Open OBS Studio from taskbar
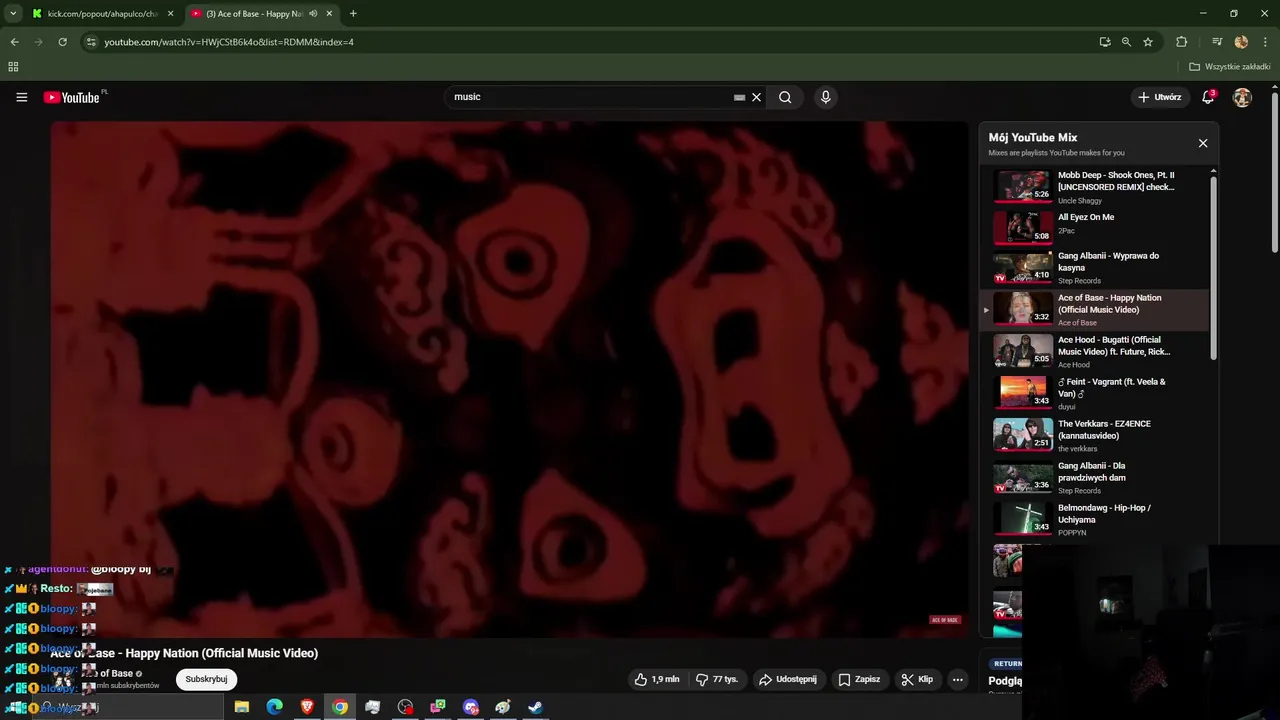Viewport: 1280px width, 720px height. point(405,707)
